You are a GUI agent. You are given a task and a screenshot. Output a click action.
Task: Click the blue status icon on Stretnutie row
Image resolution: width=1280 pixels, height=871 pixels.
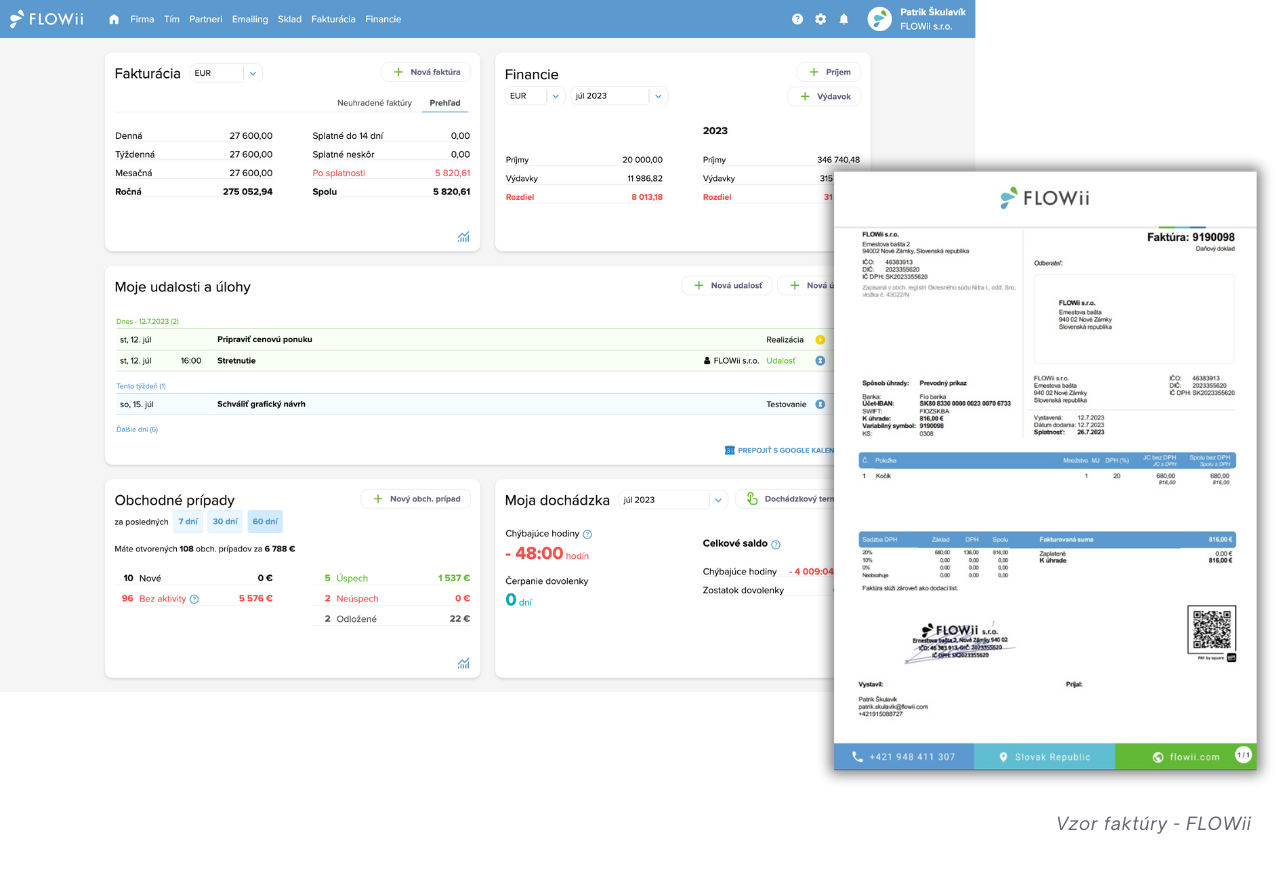[820, 361]
